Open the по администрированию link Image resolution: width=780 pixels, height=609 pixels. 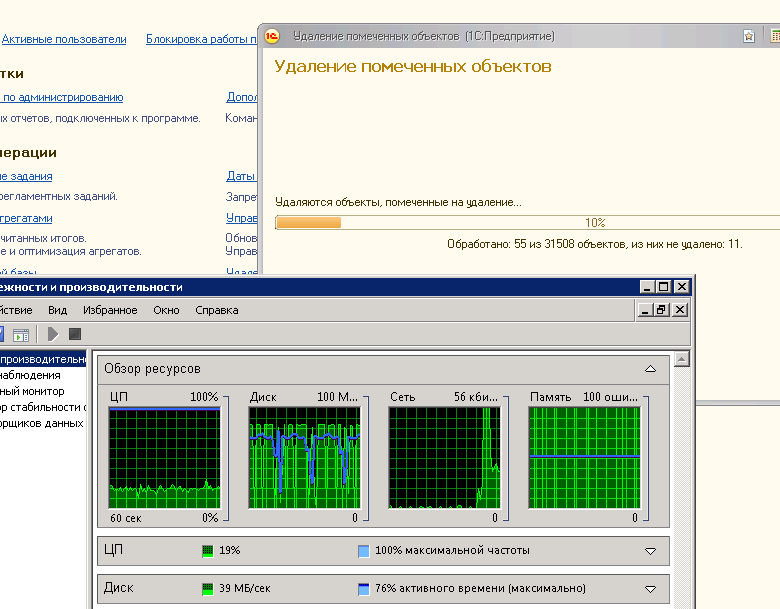62,97
